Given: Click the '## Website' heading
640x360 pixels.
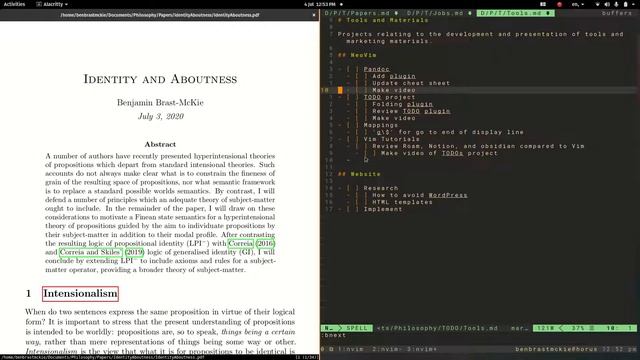Looking at the screenshot, I should click(359, 174).
